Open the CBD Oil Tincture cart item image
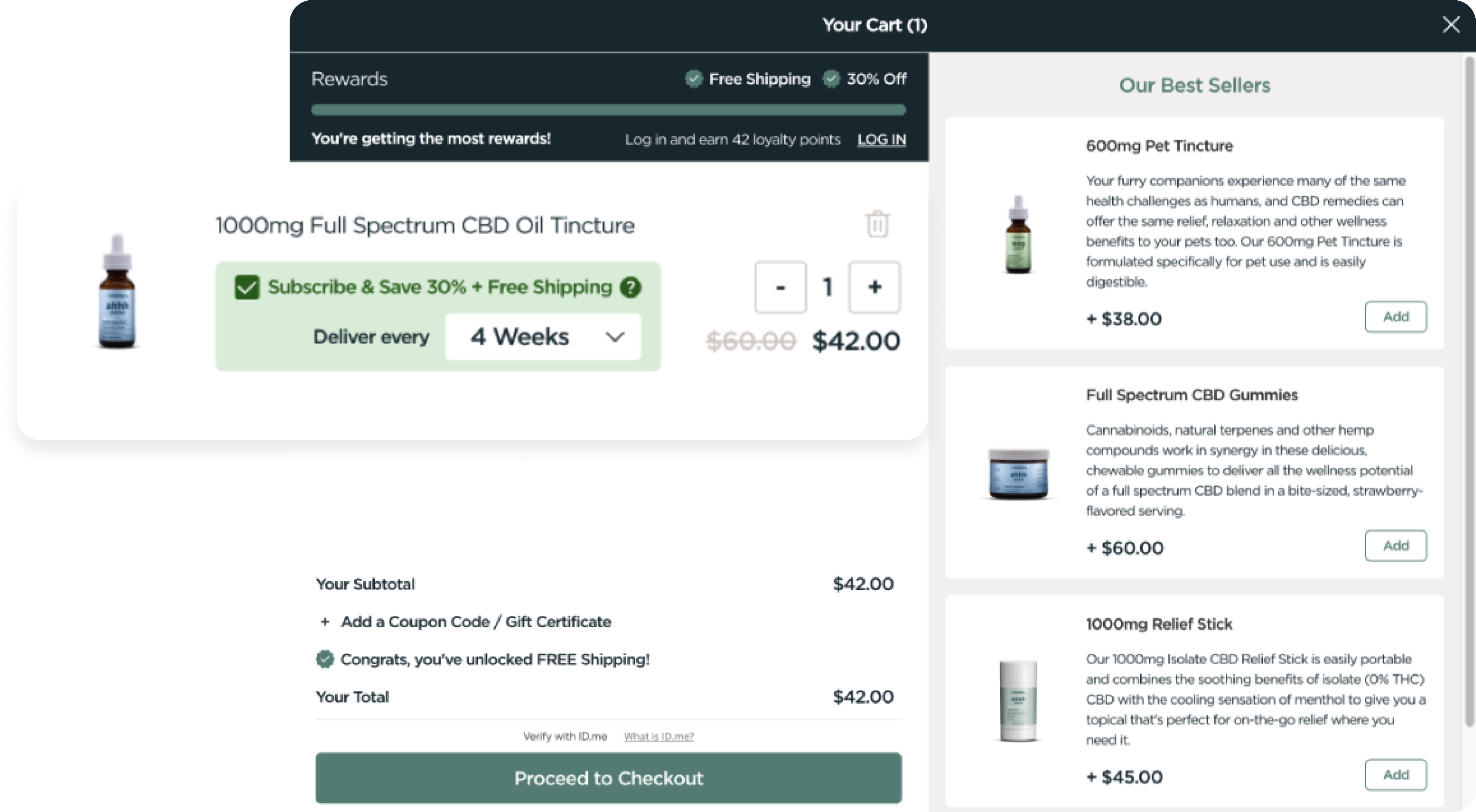 coord(118,291)
